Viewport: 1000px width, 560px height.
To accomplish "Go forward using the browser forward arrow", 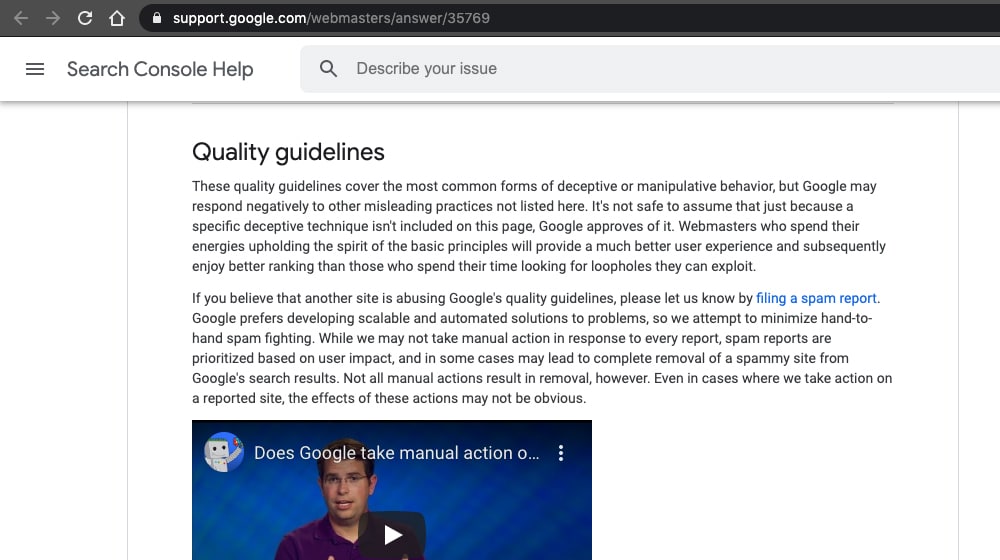I will click(52, 18).
